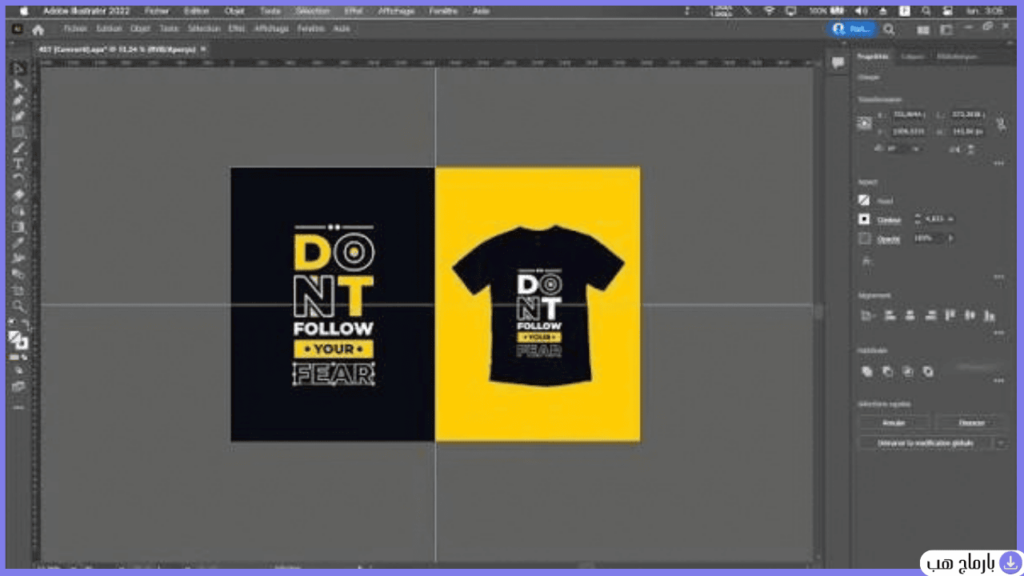Activate the Type (T) tool
1024x576 pixels.
18,164
